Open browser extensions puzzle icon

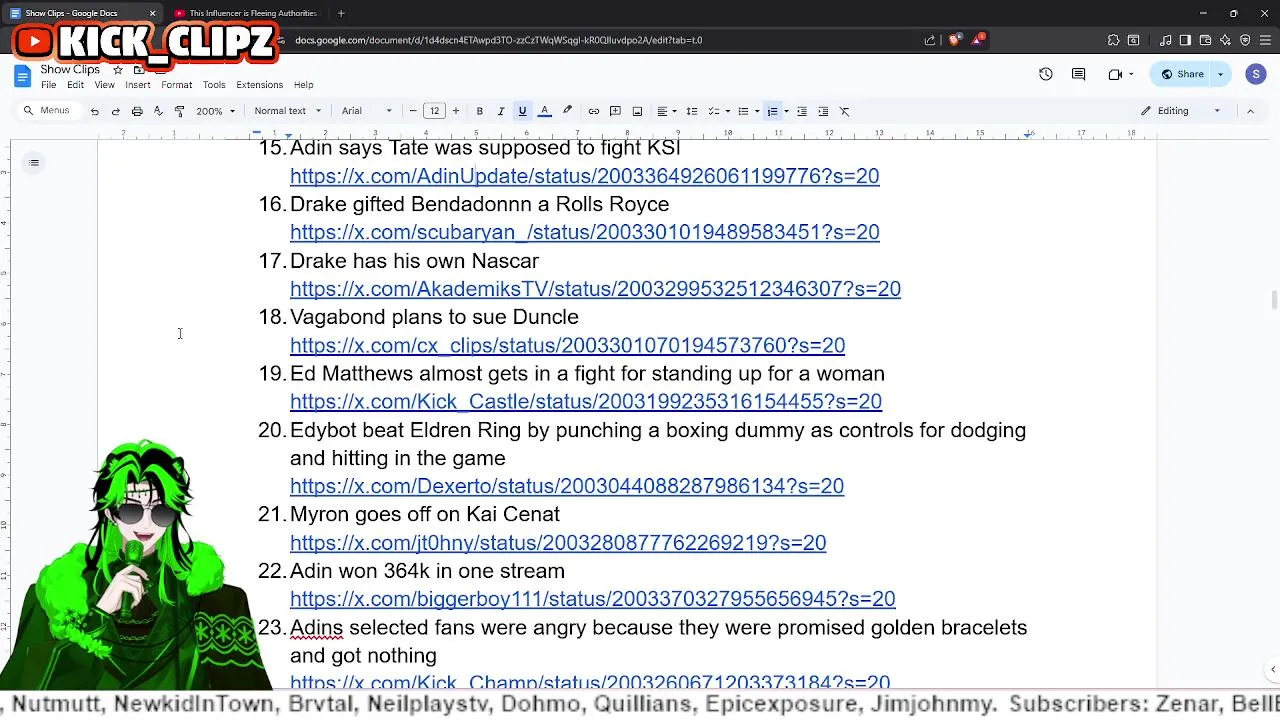[1113, 40]
